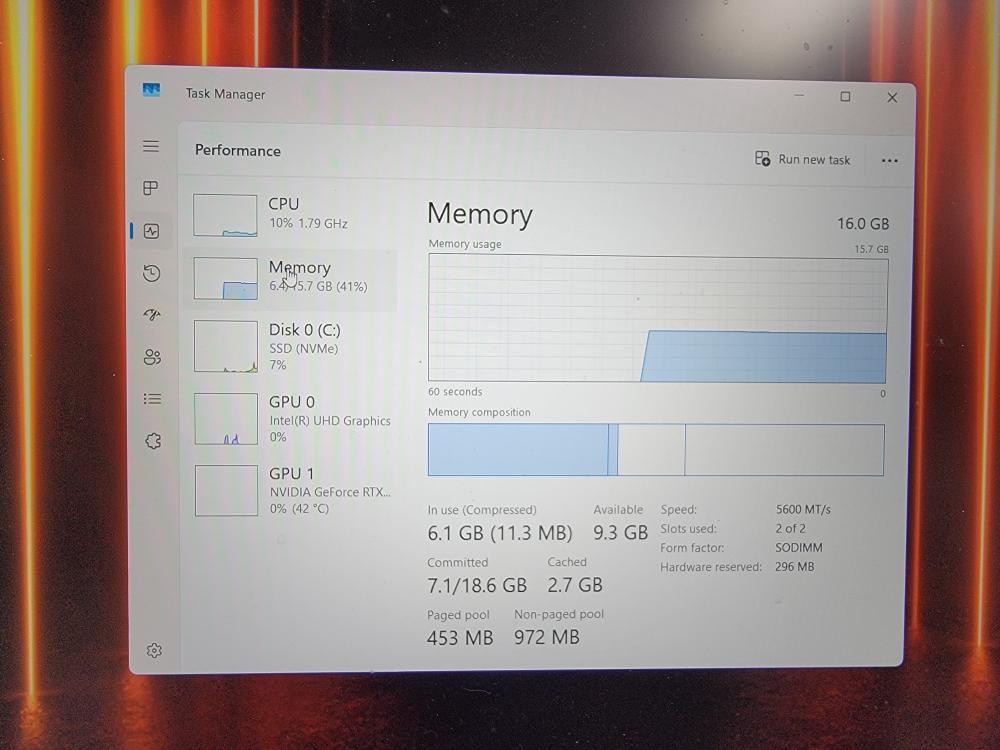This screenshot has height=750, width=1000.
Task: Click the SODIMM form factor value
Action: click(x=798, y=548)
